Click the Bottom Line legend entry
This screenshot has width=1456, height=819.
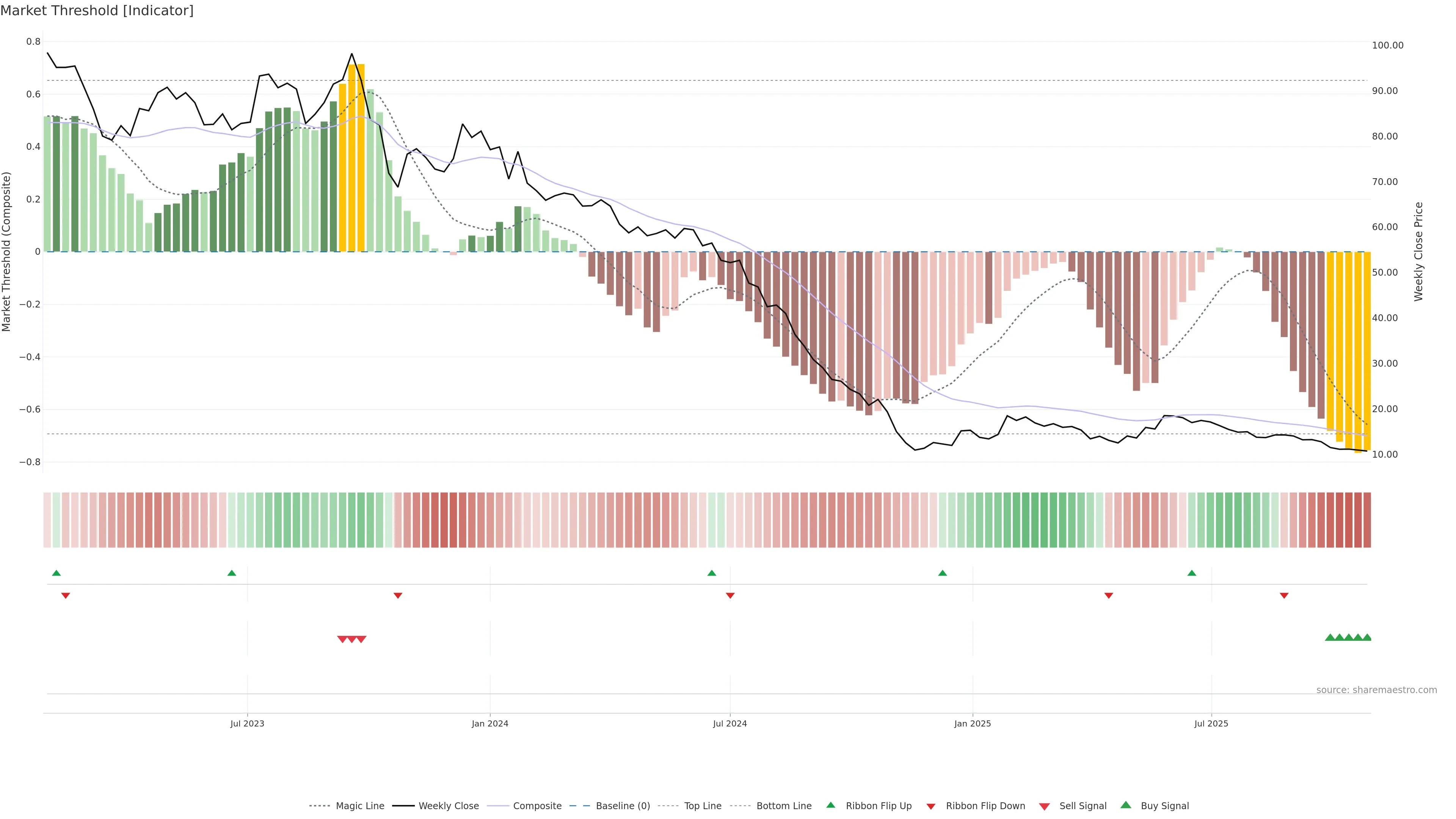coord(783,806)
